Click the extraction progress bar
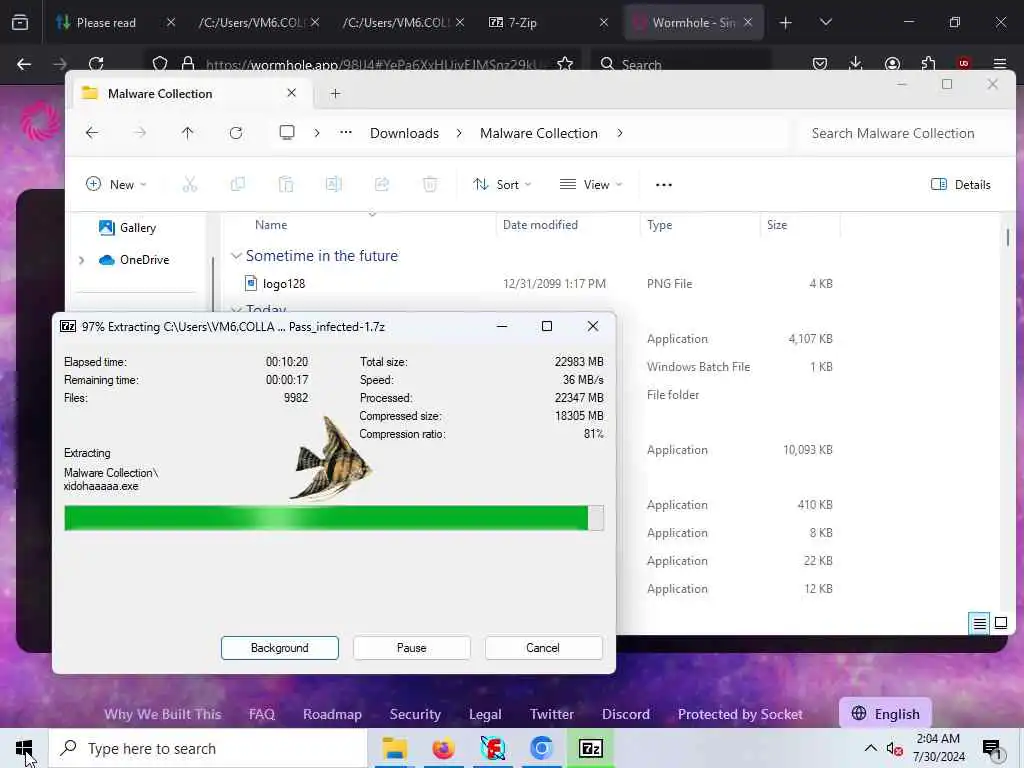1024x768 pixels. (334, 518)
